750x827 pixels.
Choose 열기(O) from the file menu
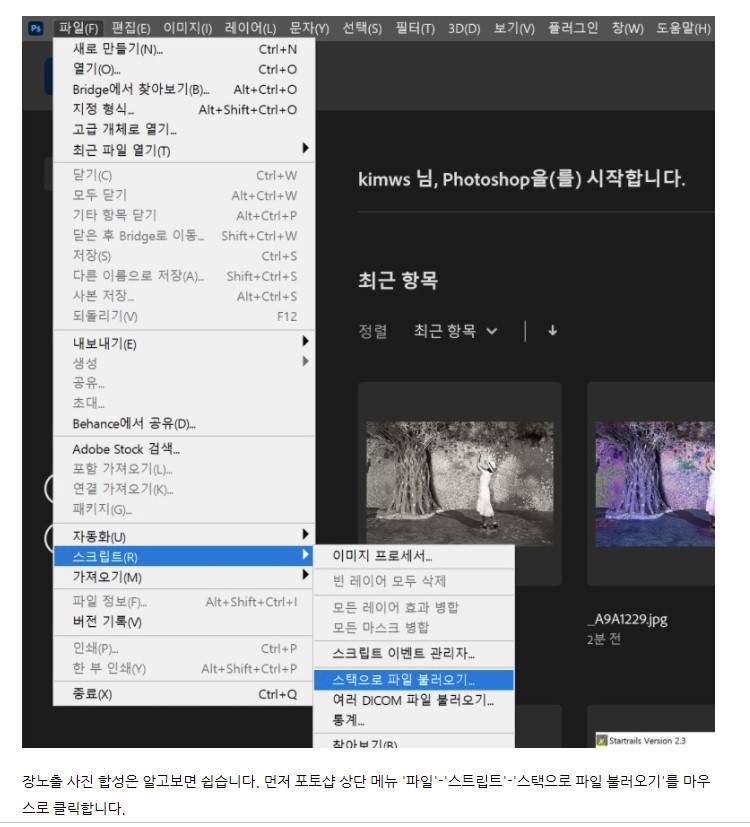pos(184,69)
